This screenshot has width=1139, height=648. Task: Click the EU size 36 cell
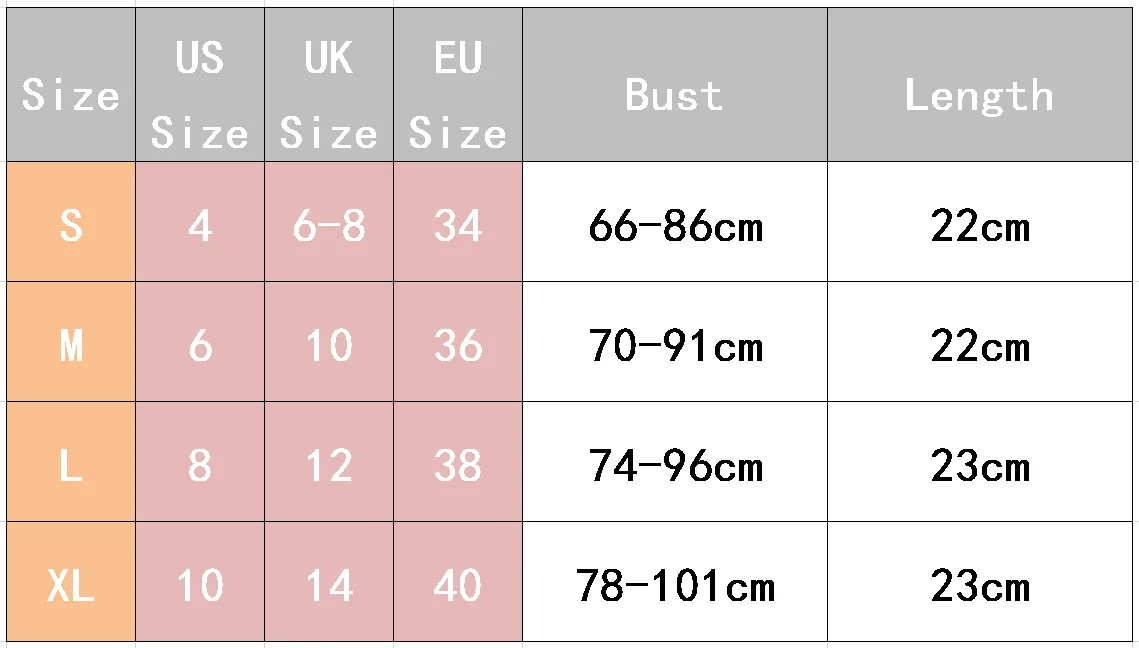pos(458,341)
